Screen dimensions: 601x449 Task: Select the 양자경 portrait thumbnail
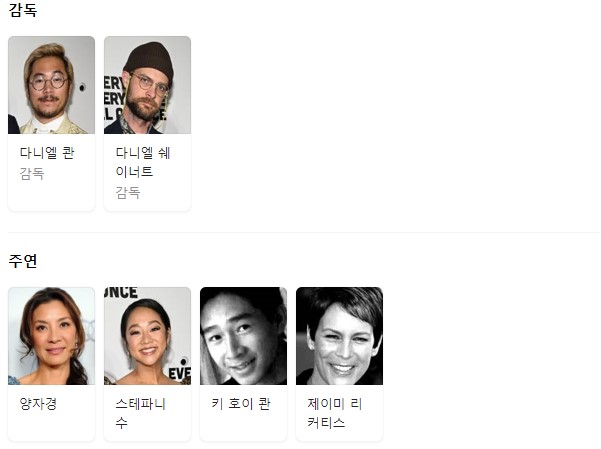click(x=51, y=336)
